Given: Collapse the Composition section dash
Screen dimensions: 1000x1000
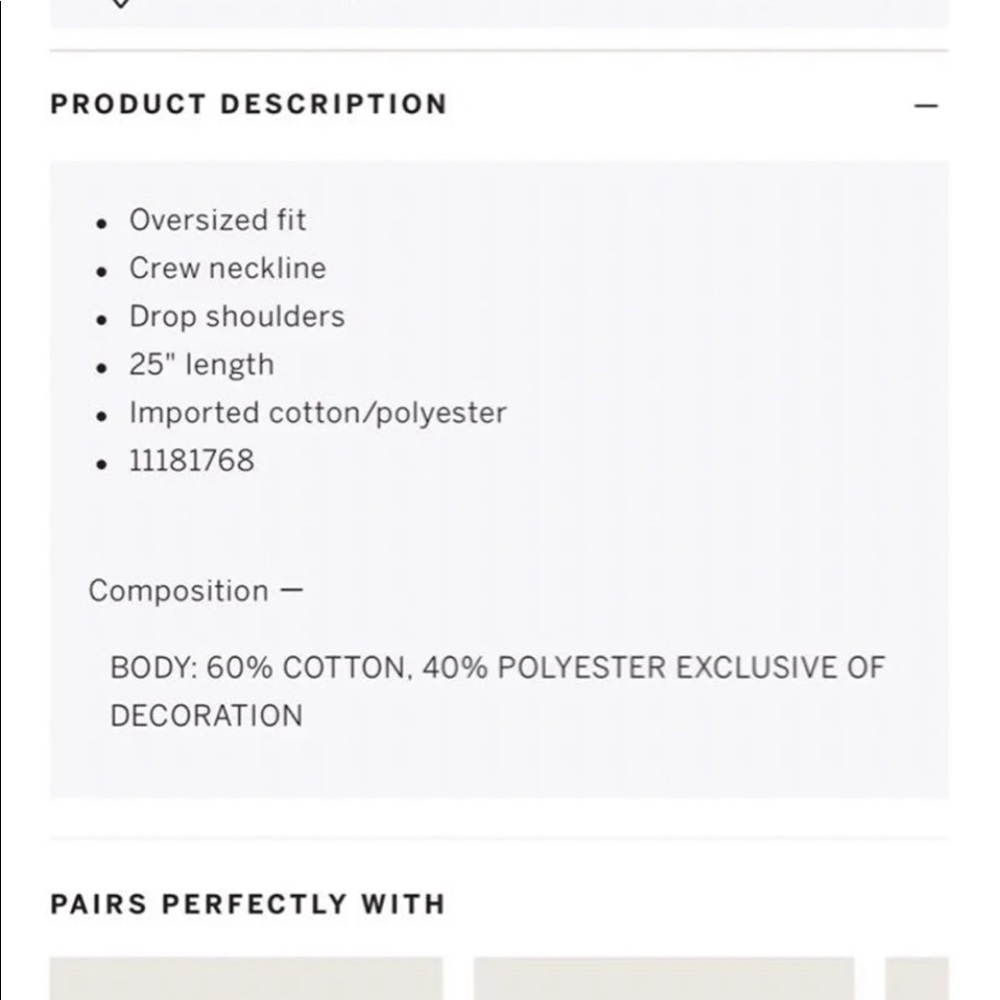Looking at the screenshot, I should [291, 590].
